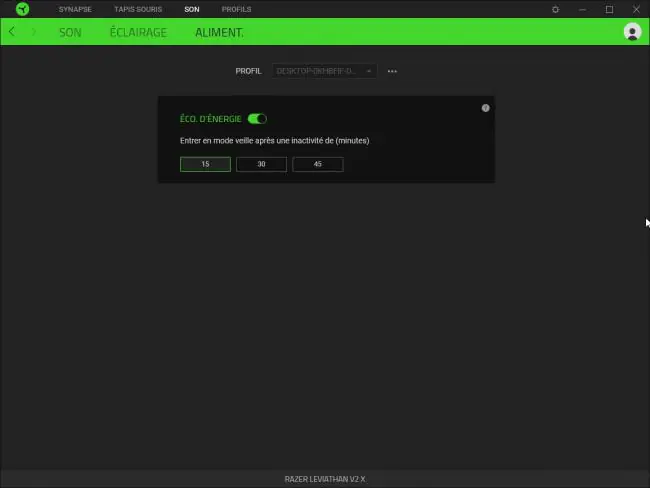The width and height of the screenshot is (650, 488).
Task: Open the Synapse top tab
Action: 75,9
